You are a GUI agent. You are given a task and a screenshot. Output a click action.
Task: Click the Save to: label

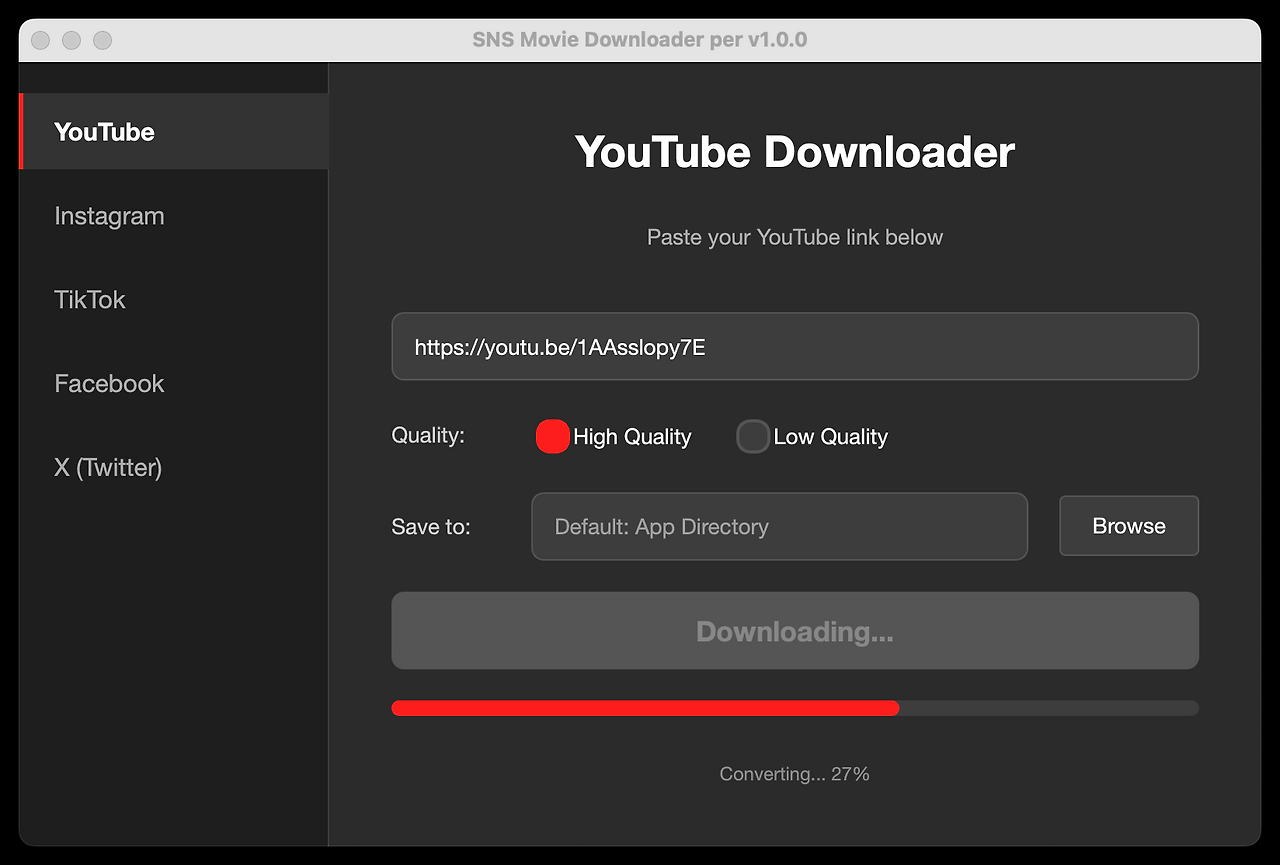click(x=431, y=527)
